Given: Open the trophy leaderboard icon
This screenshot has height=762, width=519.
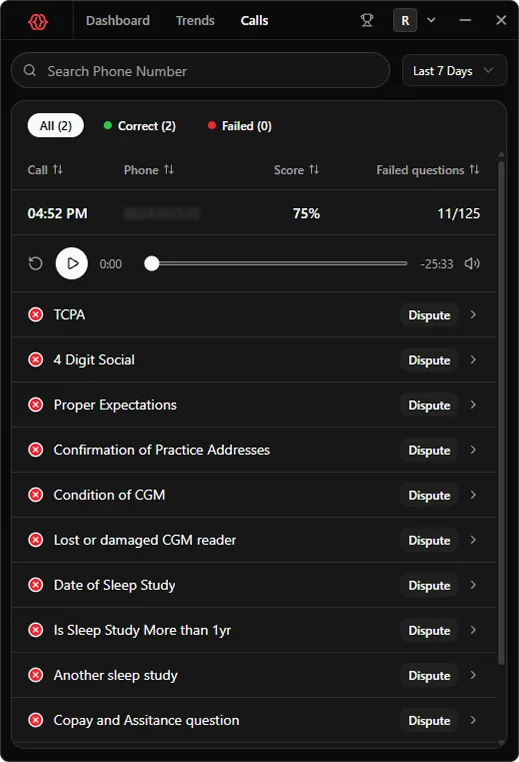Looking at the screenshot, I should pyautogui.click(x=367, y=20).
